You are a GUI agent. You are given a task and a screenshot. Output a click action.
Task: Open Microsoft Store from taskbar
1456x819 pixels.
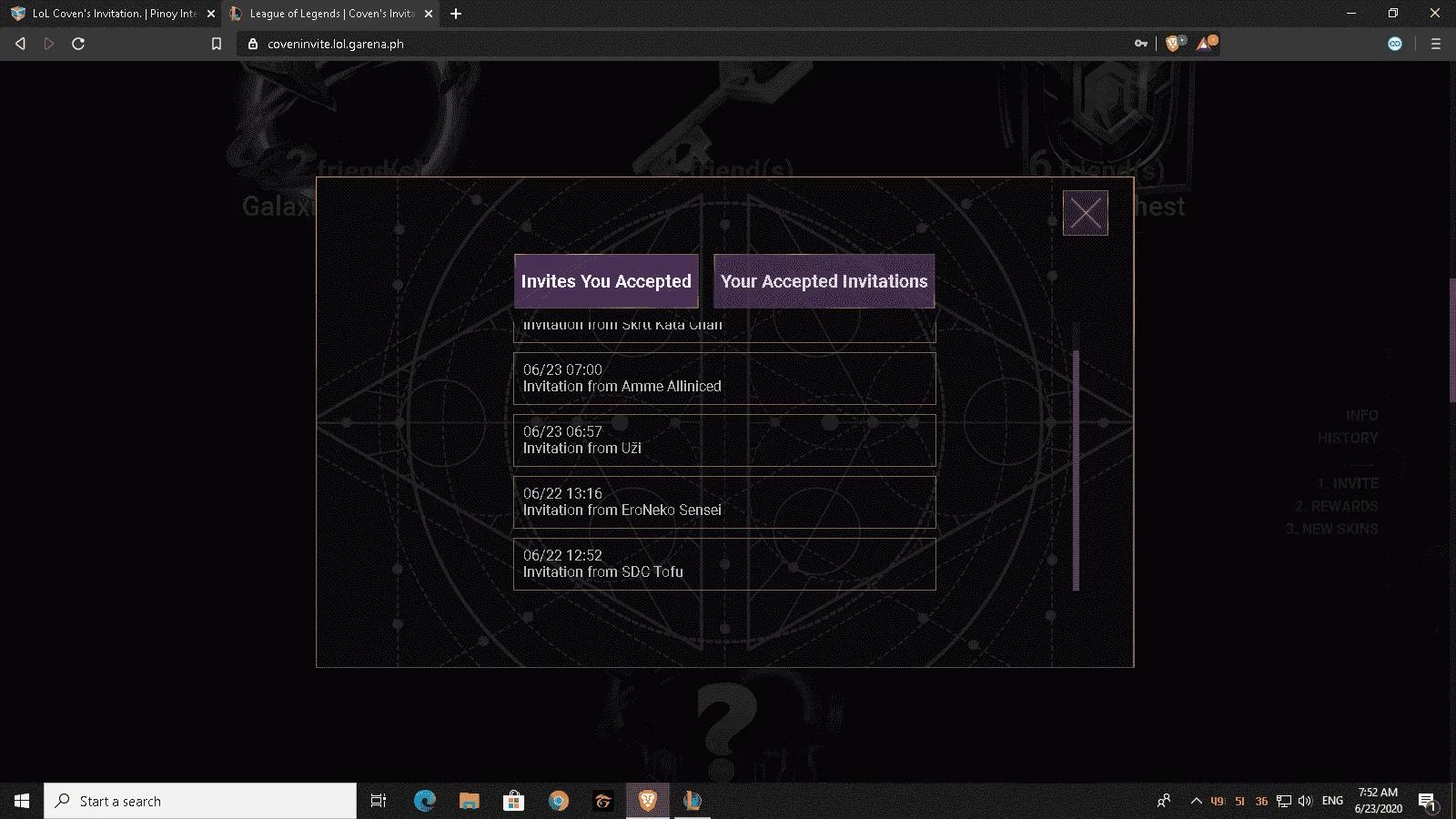513,801
